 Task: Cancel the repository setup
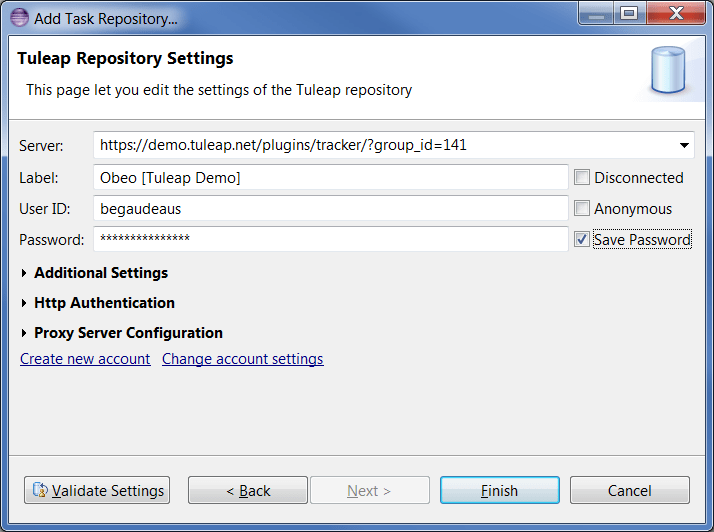pyautogui.click(x=629, y=490)
